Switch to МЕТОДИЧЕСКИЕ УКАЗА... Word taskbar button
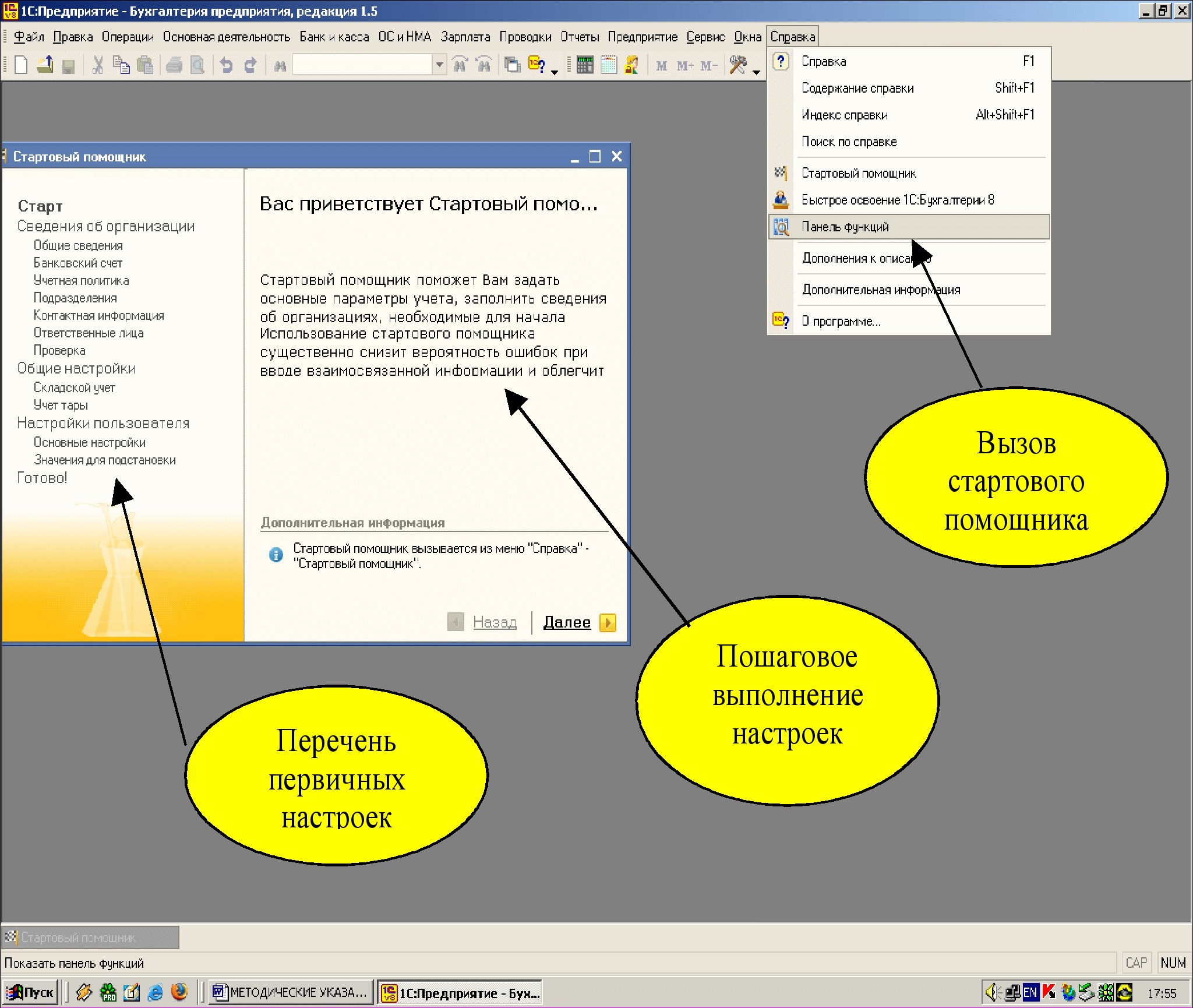Screen dimensions: 1193x1008 [x=291, y=992]
